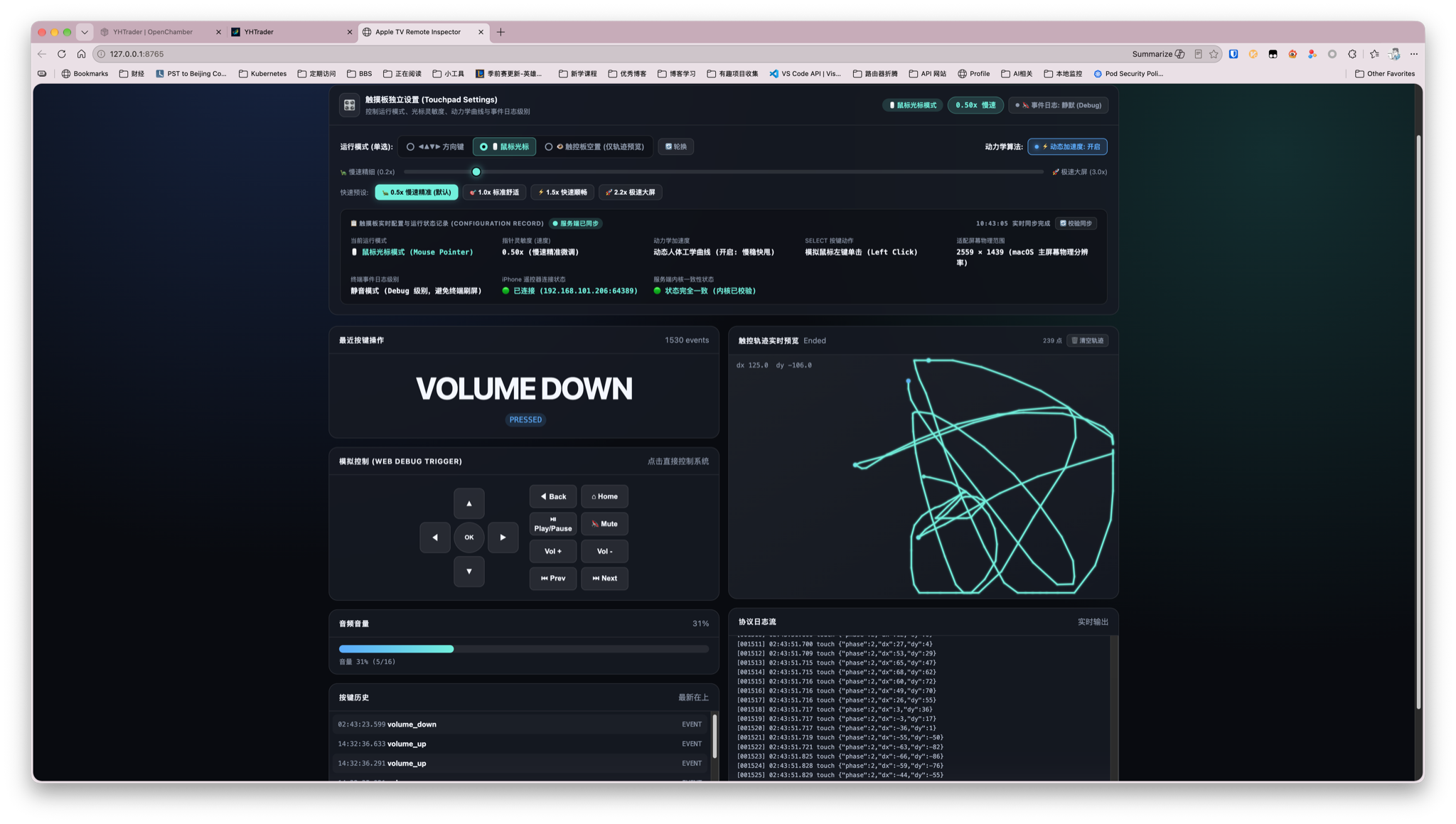Click the 音频音量 volume bar
The image size is (1456, 824).
coord(523,648)
